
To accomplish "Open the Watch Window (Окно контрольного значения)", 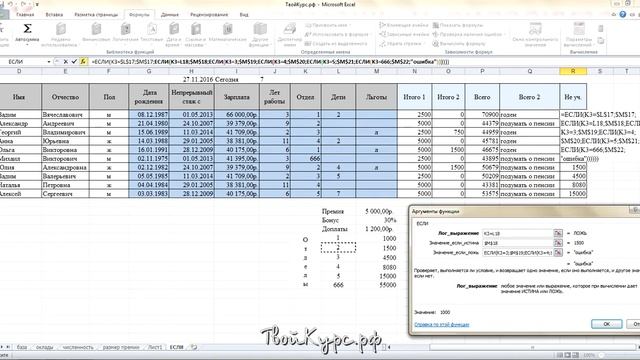I will point(535,34).
